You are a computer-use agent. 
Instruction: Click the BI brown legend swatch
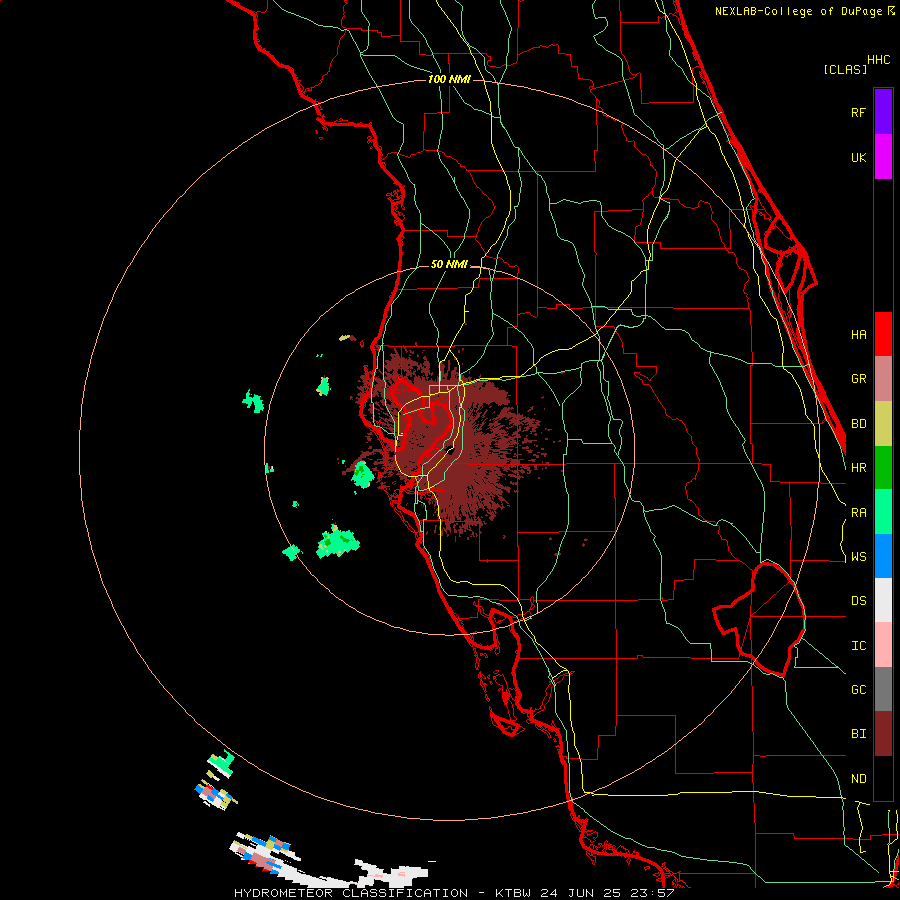click(883, 734)
